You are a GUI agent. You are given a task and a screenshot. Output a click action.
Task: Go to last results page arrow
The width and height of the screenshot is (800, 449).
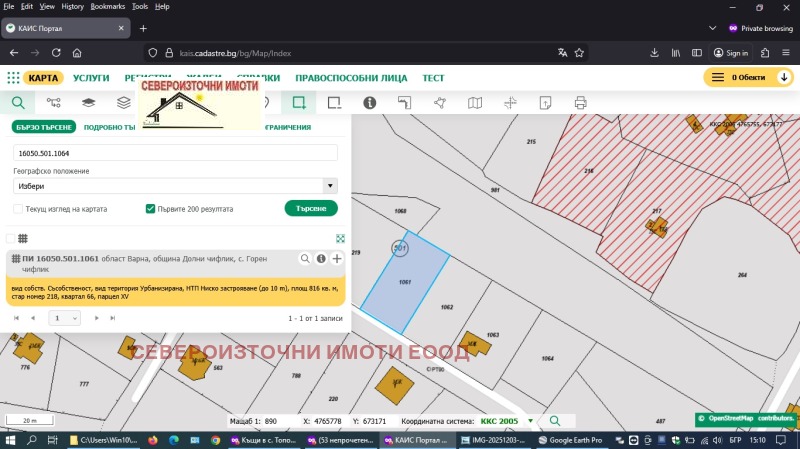click(112, 318)
